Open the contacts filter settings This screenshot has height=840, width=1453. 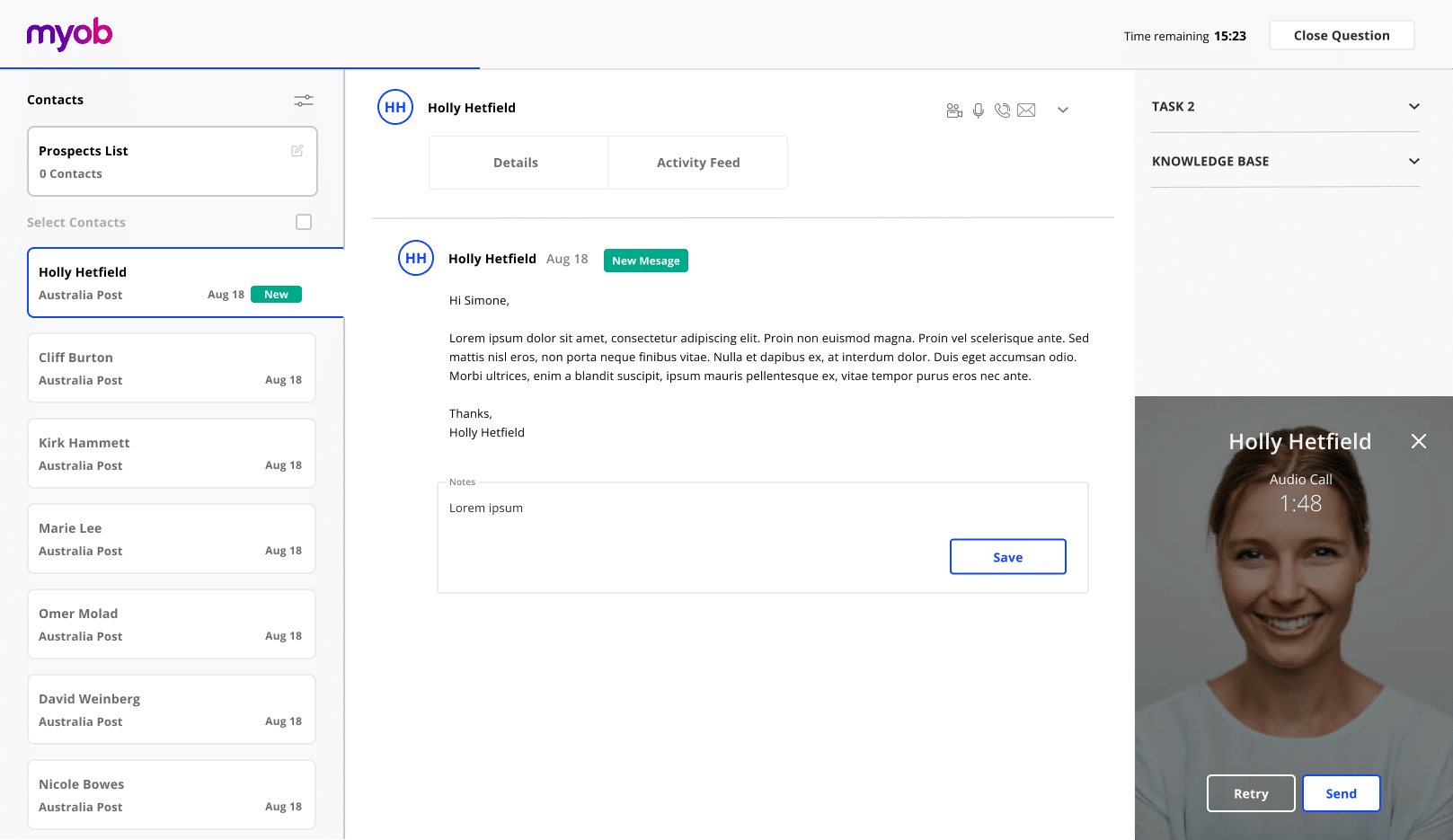coord(303,101)
